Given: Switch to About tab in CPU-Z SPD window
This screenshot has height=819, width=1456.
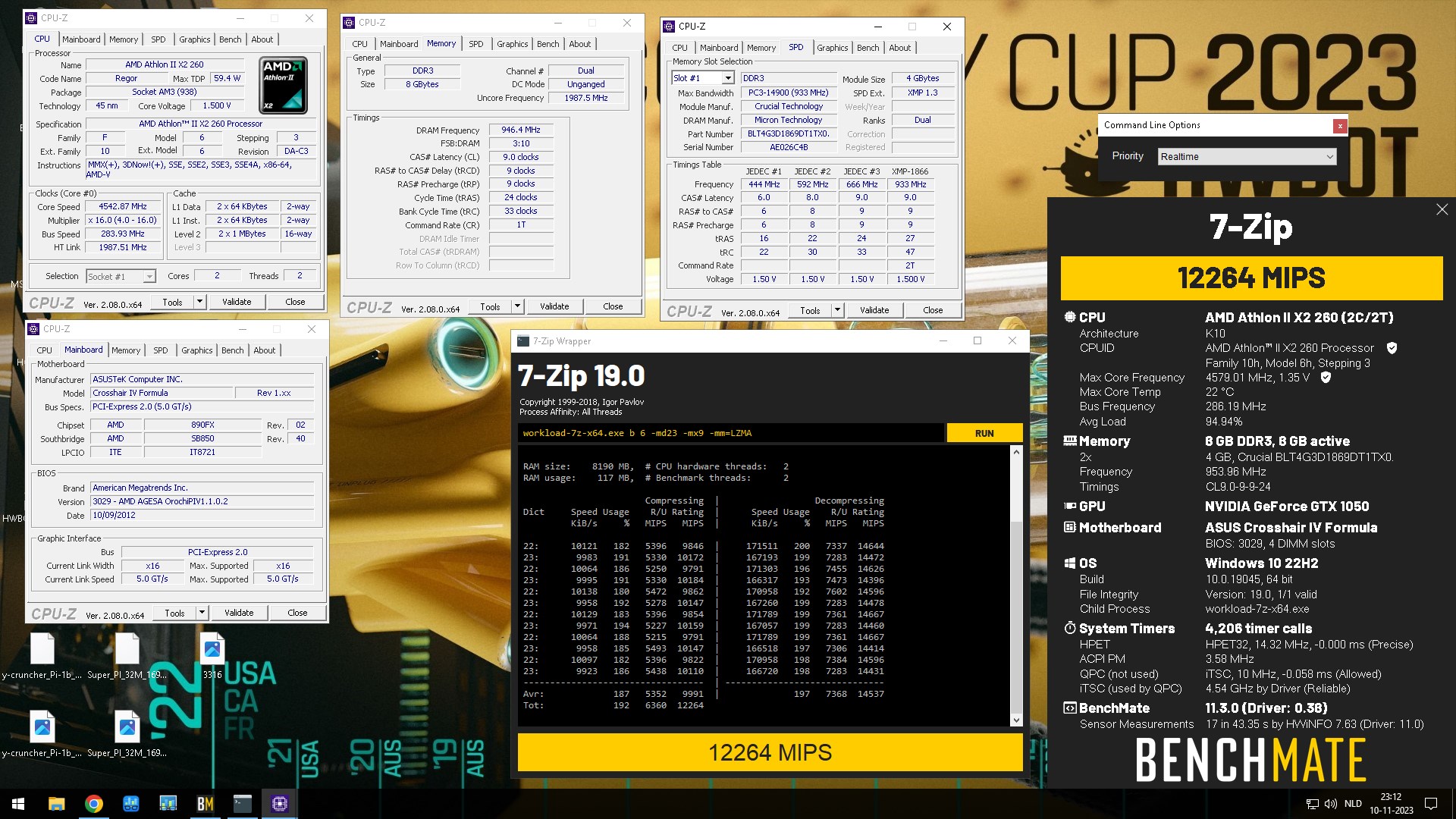Looking at the screenshot, I should point(899,48).
